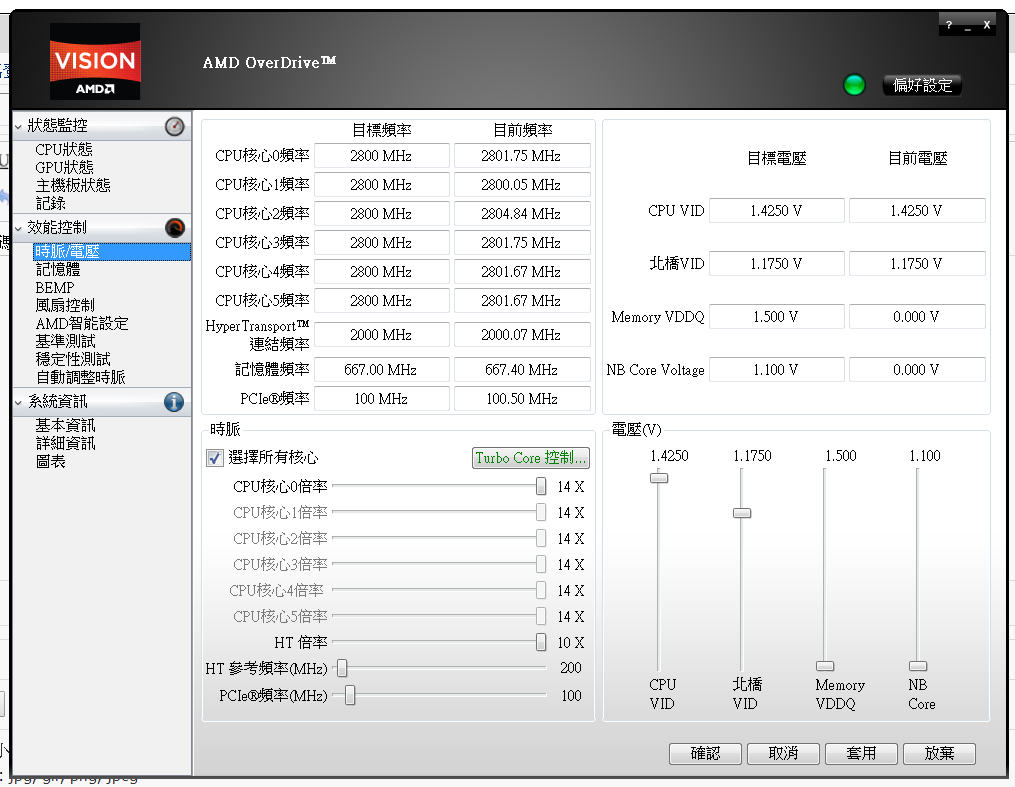Open 主機板狀態 in the sidebar
Image resolution: width=1015 pixels, height=787 pixels.
[x=72, y=185]
